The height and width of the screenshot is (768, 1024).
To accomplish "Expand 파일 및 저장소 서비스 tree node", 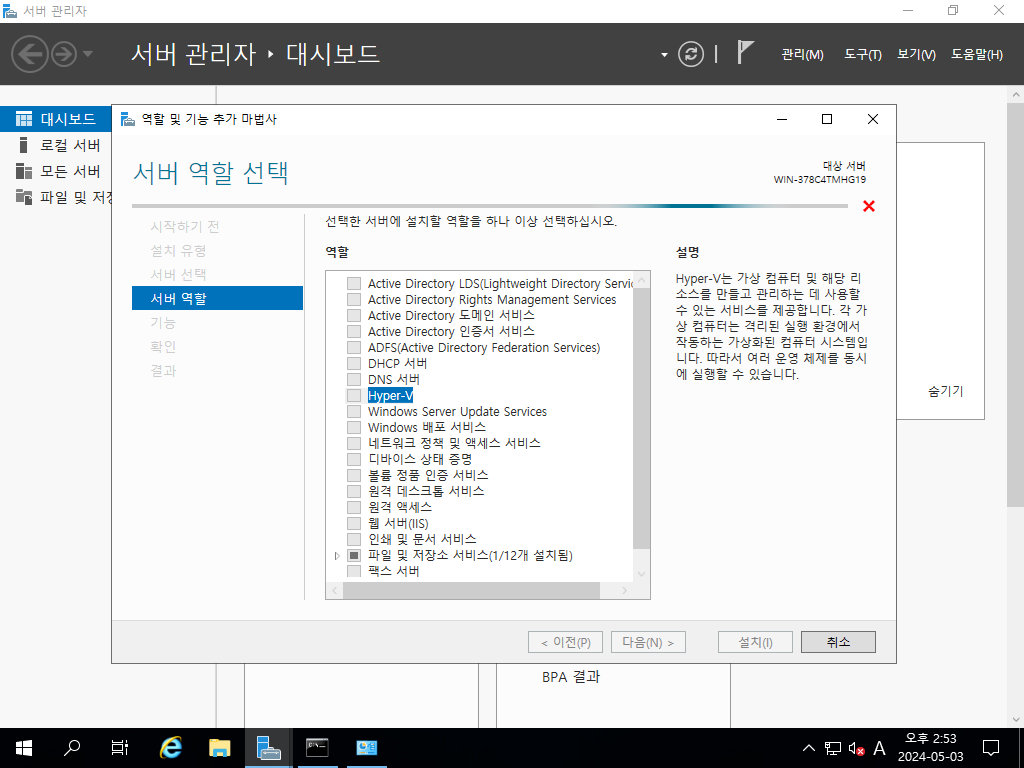I will [x=337, y=556].
